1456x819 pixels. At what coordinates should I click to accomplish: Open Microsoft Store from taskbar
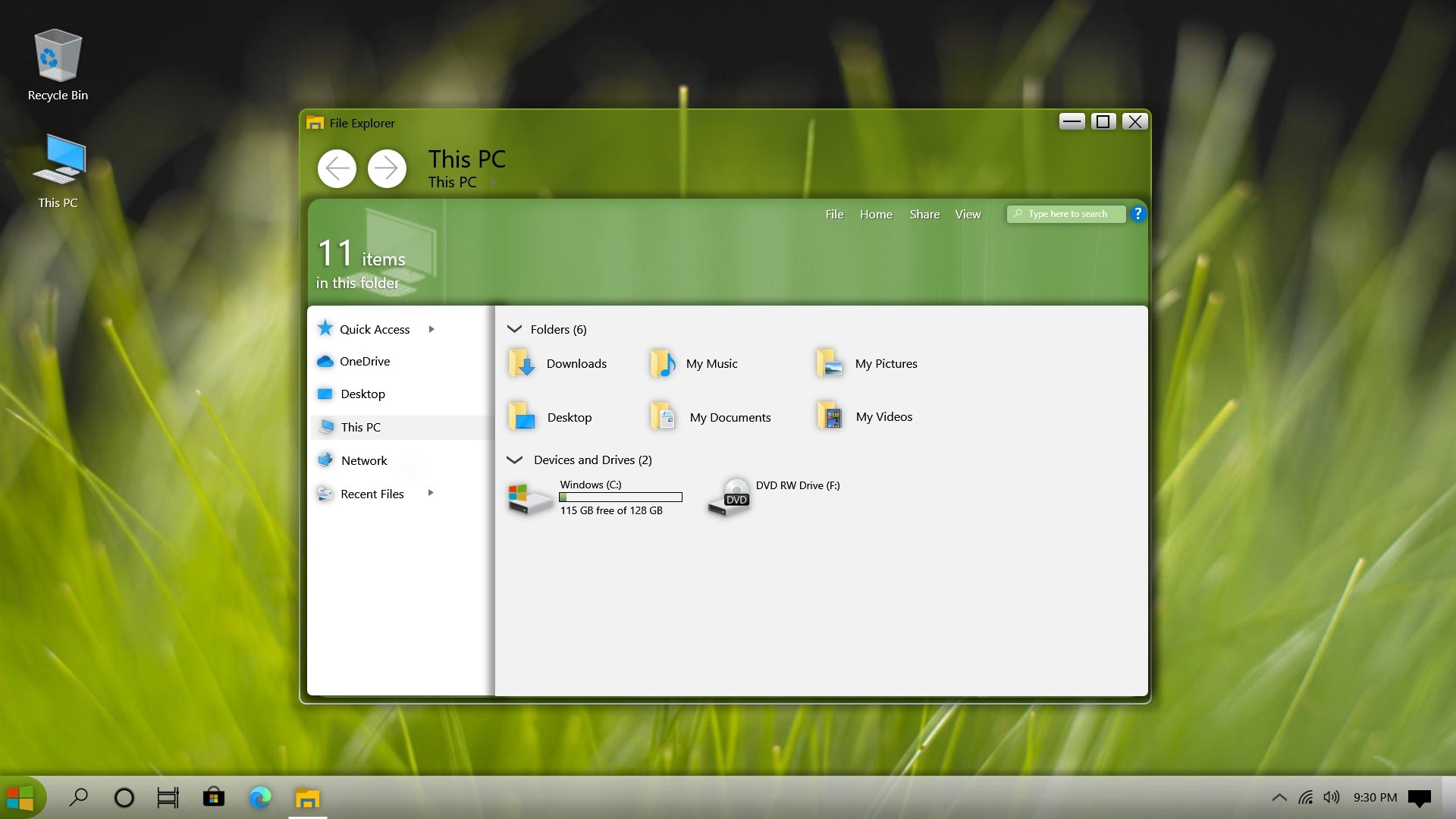click(214, 797)
